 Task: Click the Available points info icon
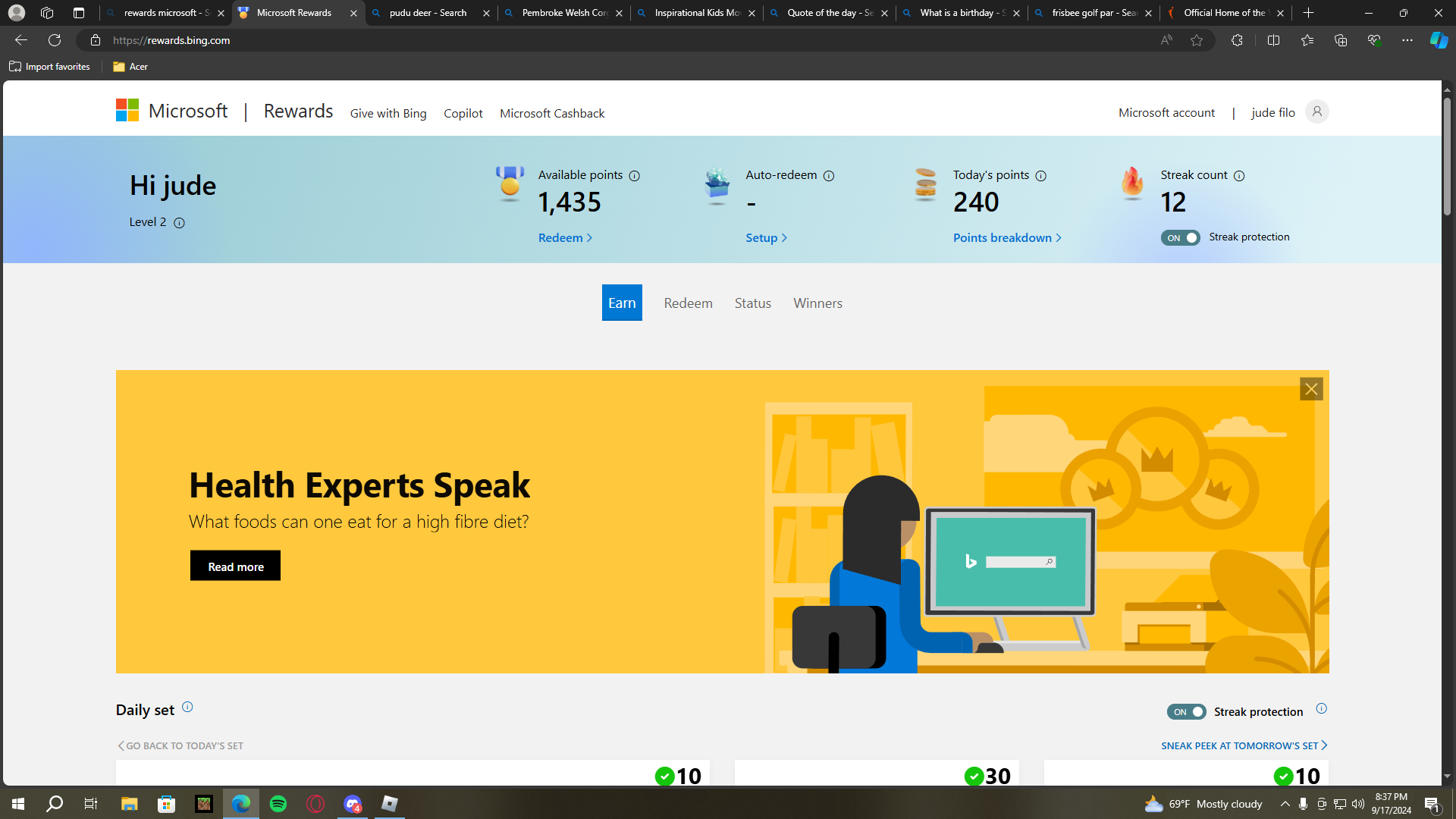tap(635, 176)
